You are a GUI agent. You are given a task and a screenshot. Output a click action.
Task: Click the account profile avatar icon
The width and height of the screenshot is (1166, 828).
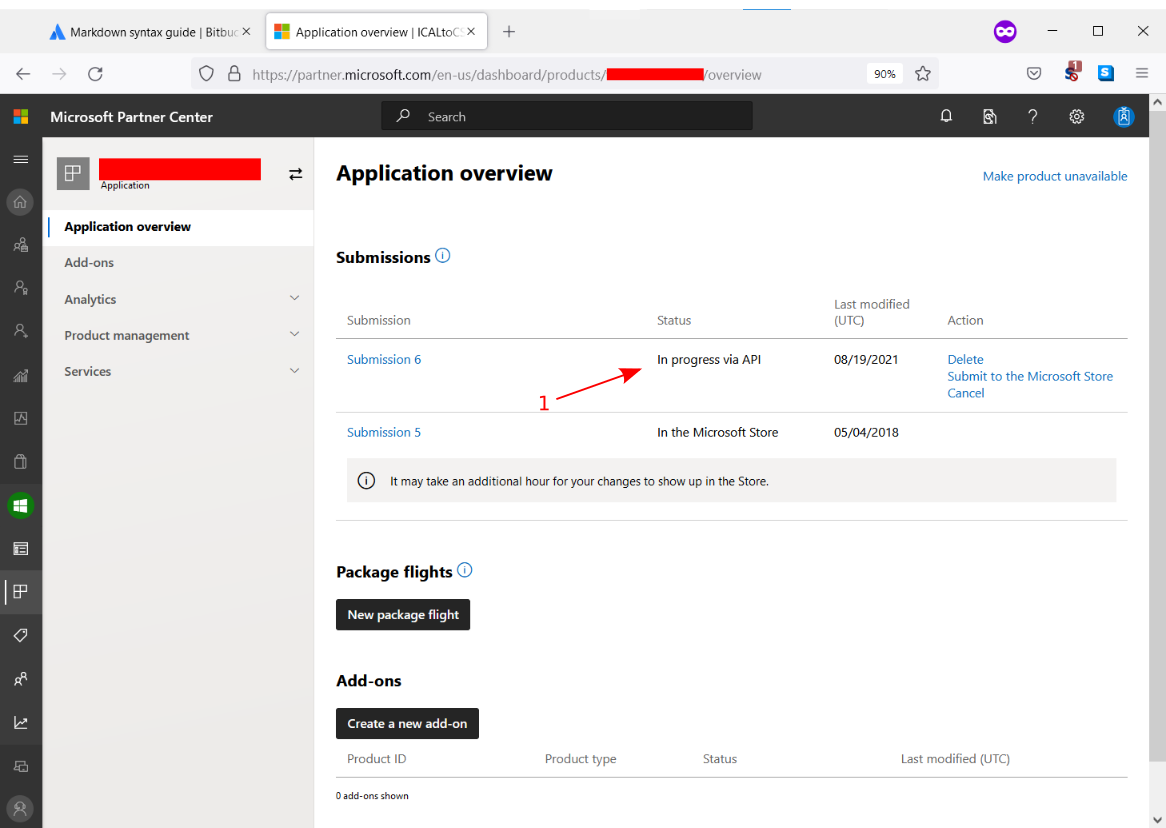coord(1124,117)
